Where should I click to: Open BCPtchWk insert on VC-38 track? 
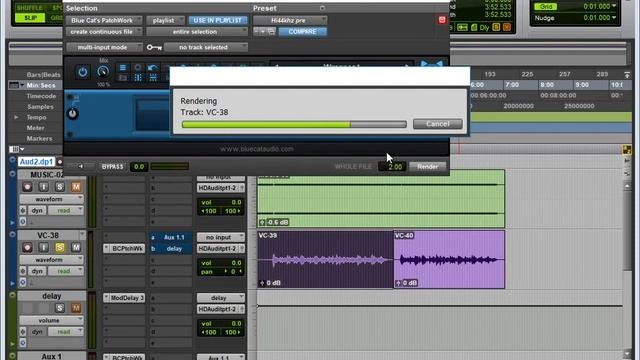coord(124,248)
